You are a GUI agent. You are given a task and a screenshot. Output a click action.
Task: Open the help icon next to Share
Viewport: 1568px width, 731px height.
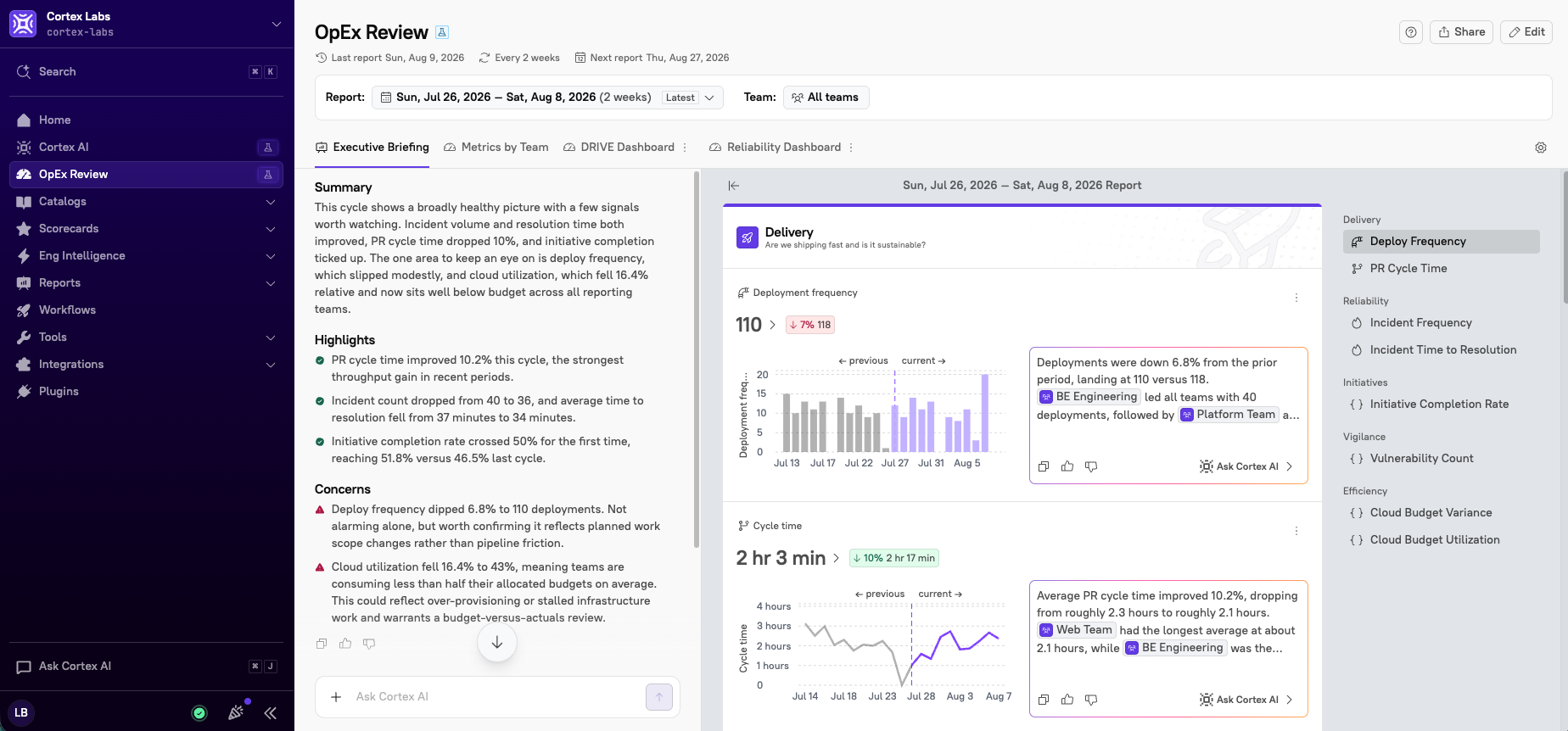pyautogui.click(x=1411, y=32)
